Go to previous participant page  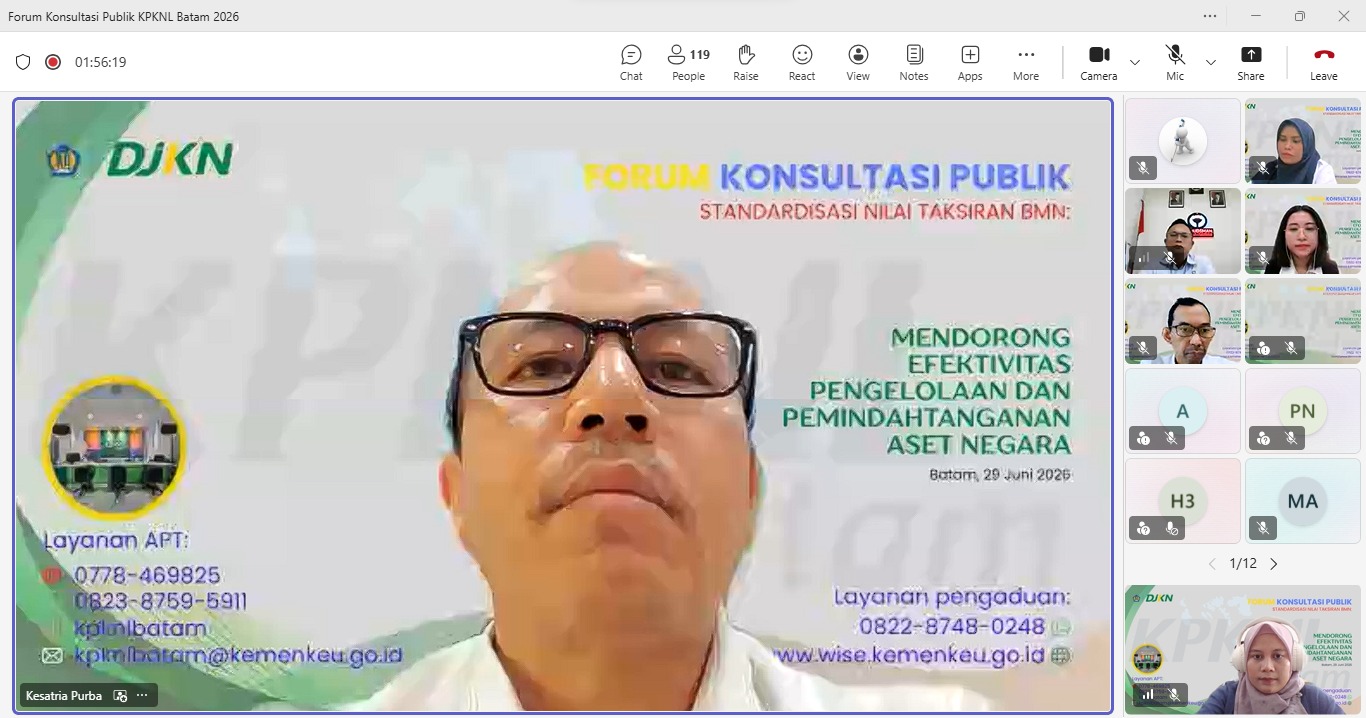click(x=1212, y=564)
